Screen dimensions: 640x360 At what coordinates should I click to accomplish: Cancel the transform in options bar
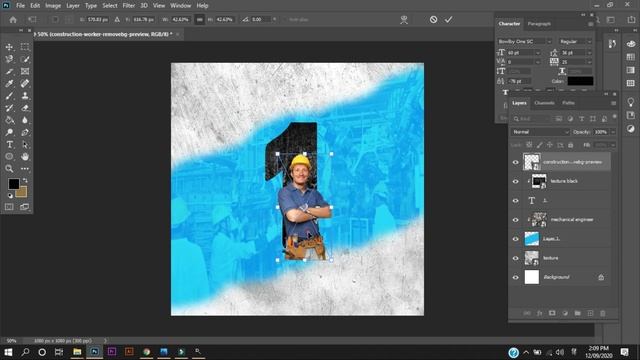(x=433, y=19)
